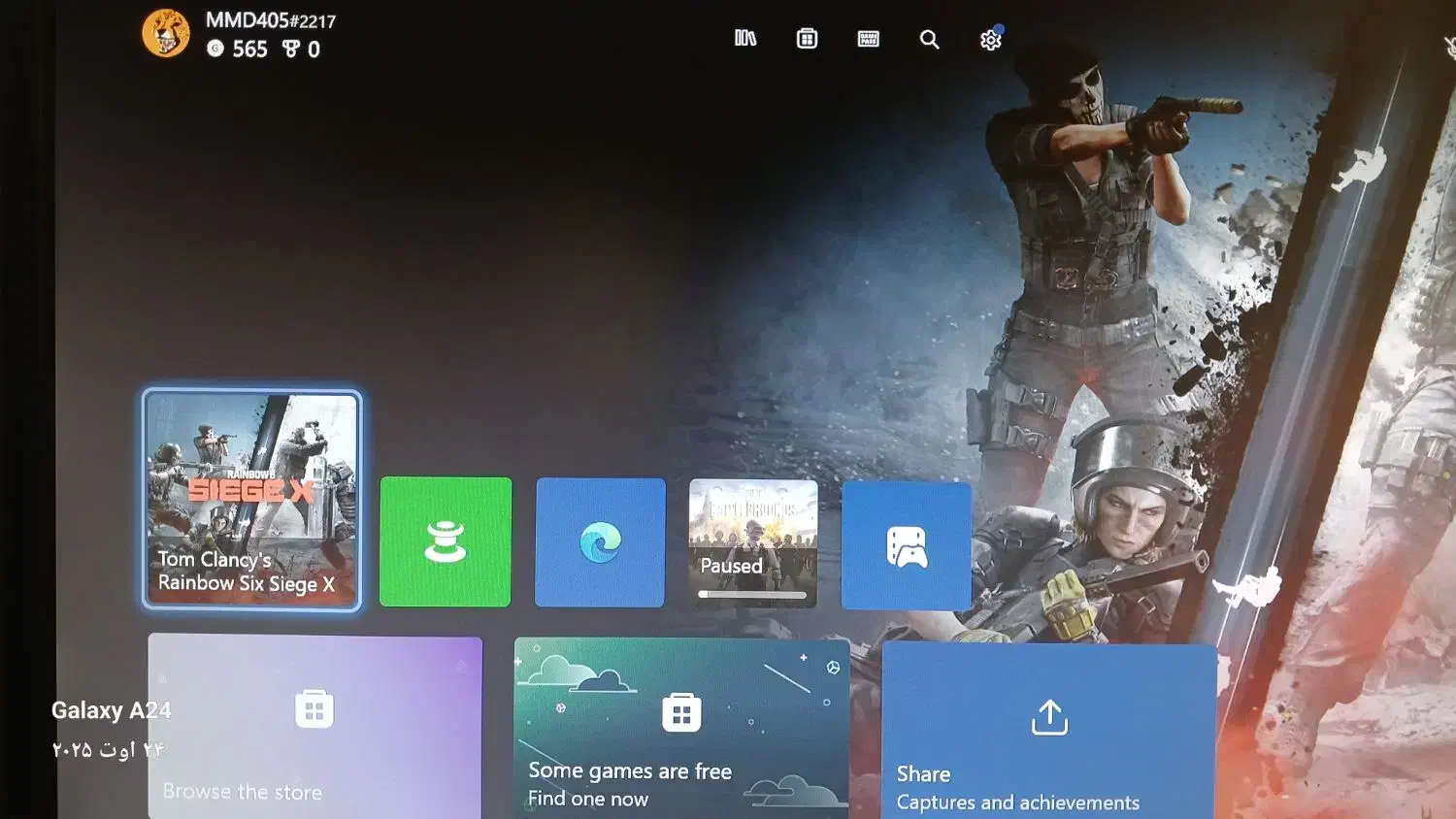1456x819 pixels.
Task: Open the Browse the store tile
Action: pos(314,728)
